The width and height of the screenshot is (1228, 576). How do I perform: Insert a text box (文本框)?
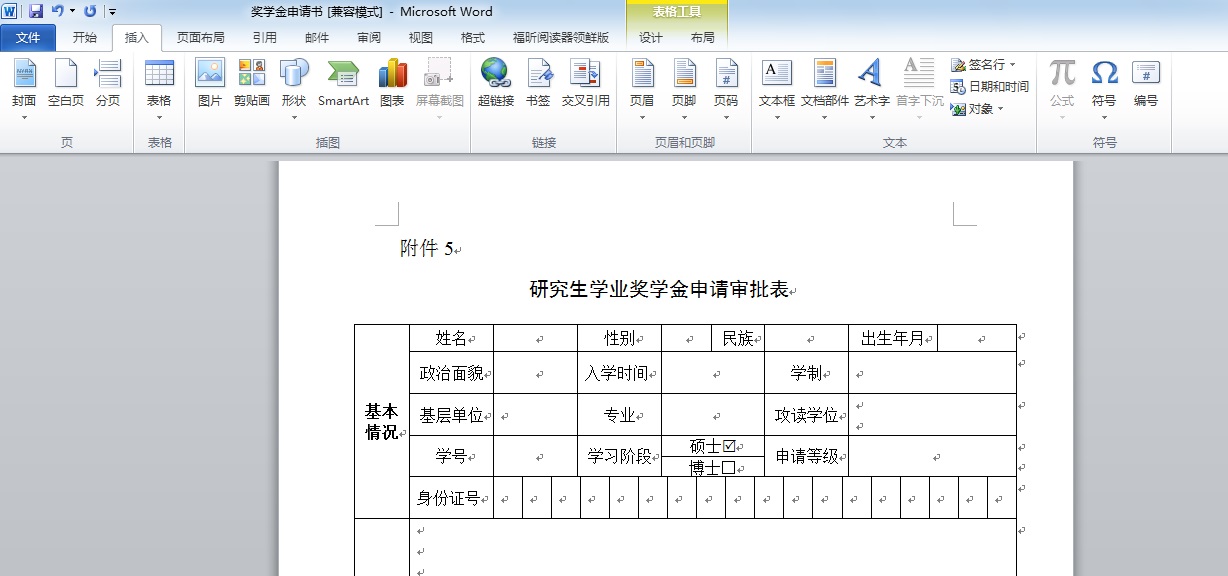click(777, 89)
